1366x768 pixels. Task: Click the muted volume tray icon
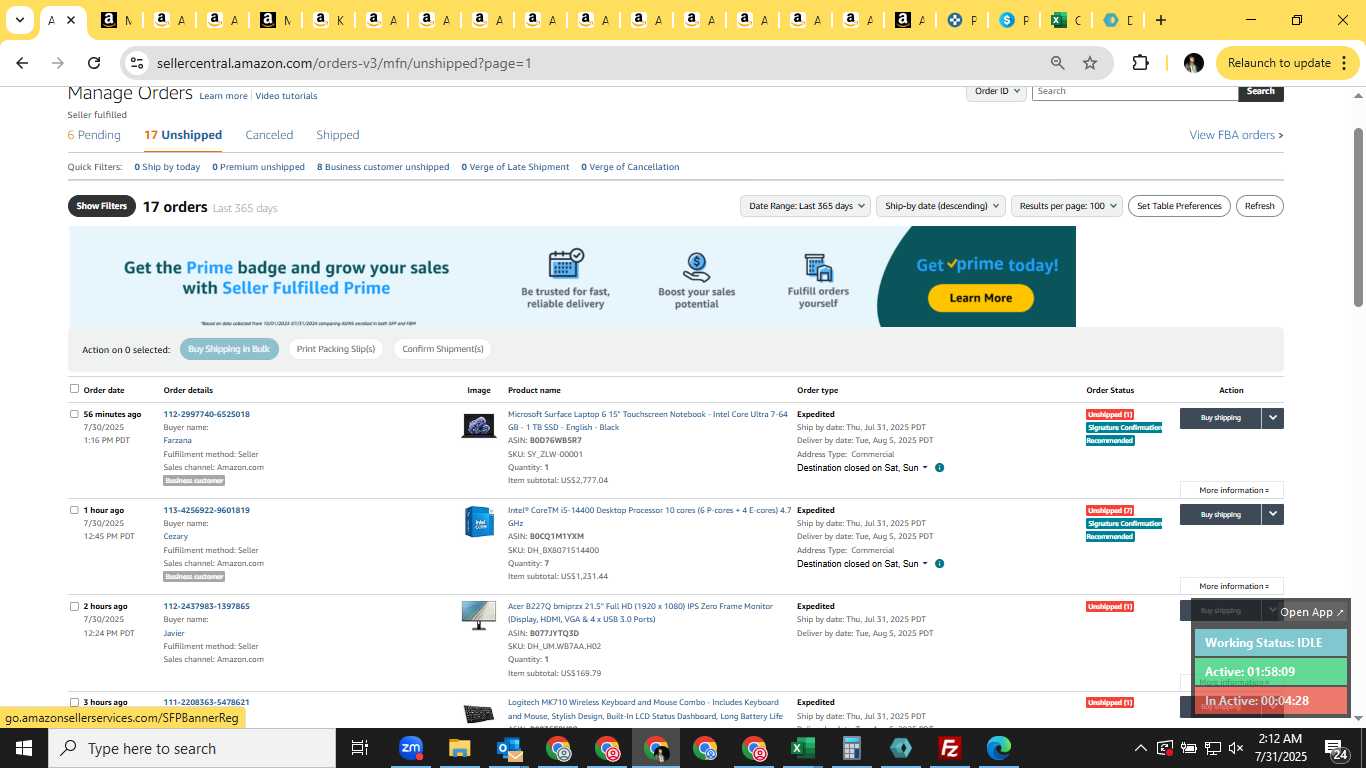1237,748
